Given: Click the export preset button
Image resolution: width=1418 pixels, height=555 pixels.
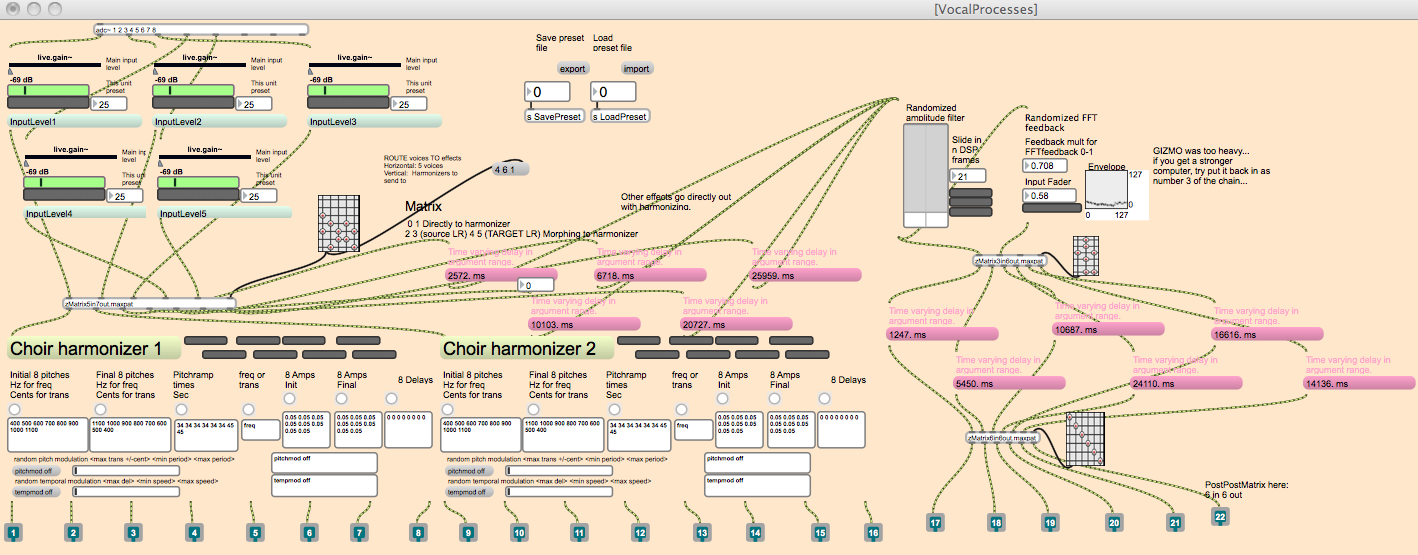Looking at the screenshot, I should coord(572,69).
